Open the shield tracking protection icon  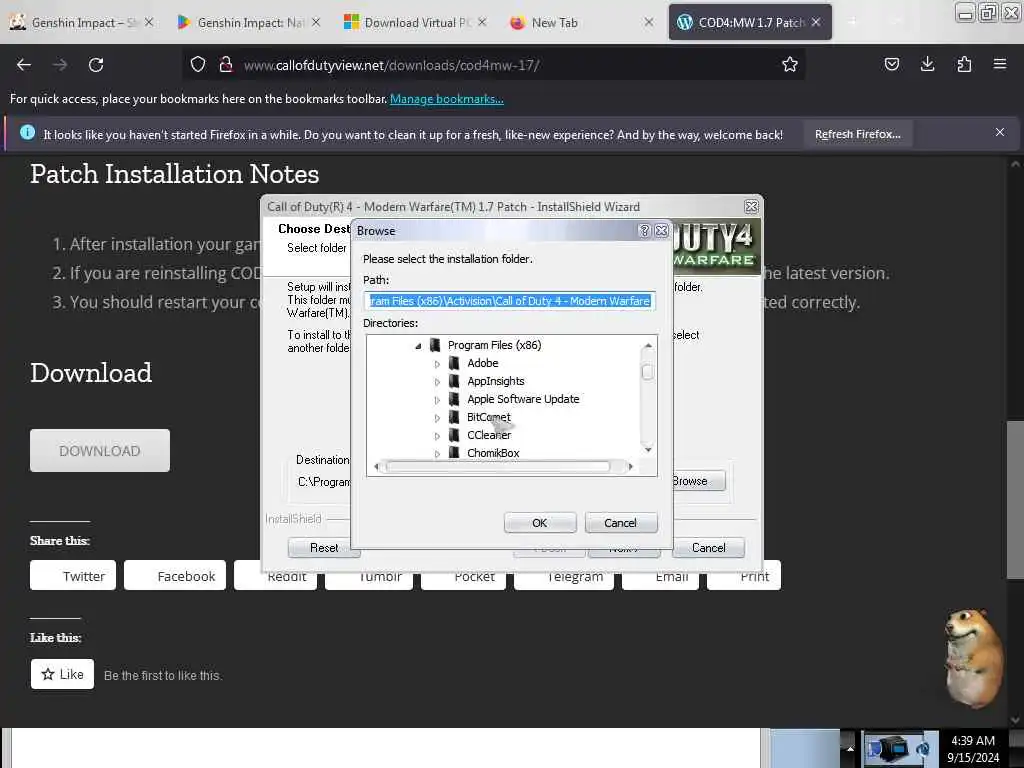(x=198, y=64)
